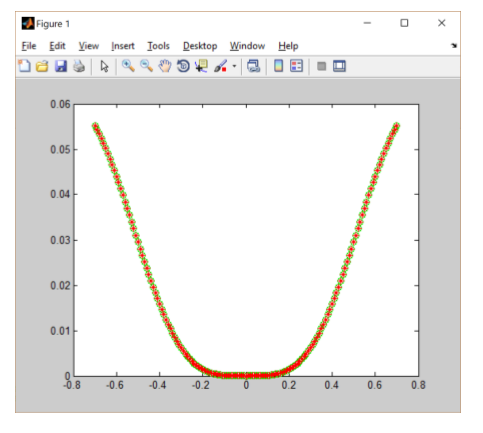Click the dock figure arrow at menu bar right

point(454,46)
